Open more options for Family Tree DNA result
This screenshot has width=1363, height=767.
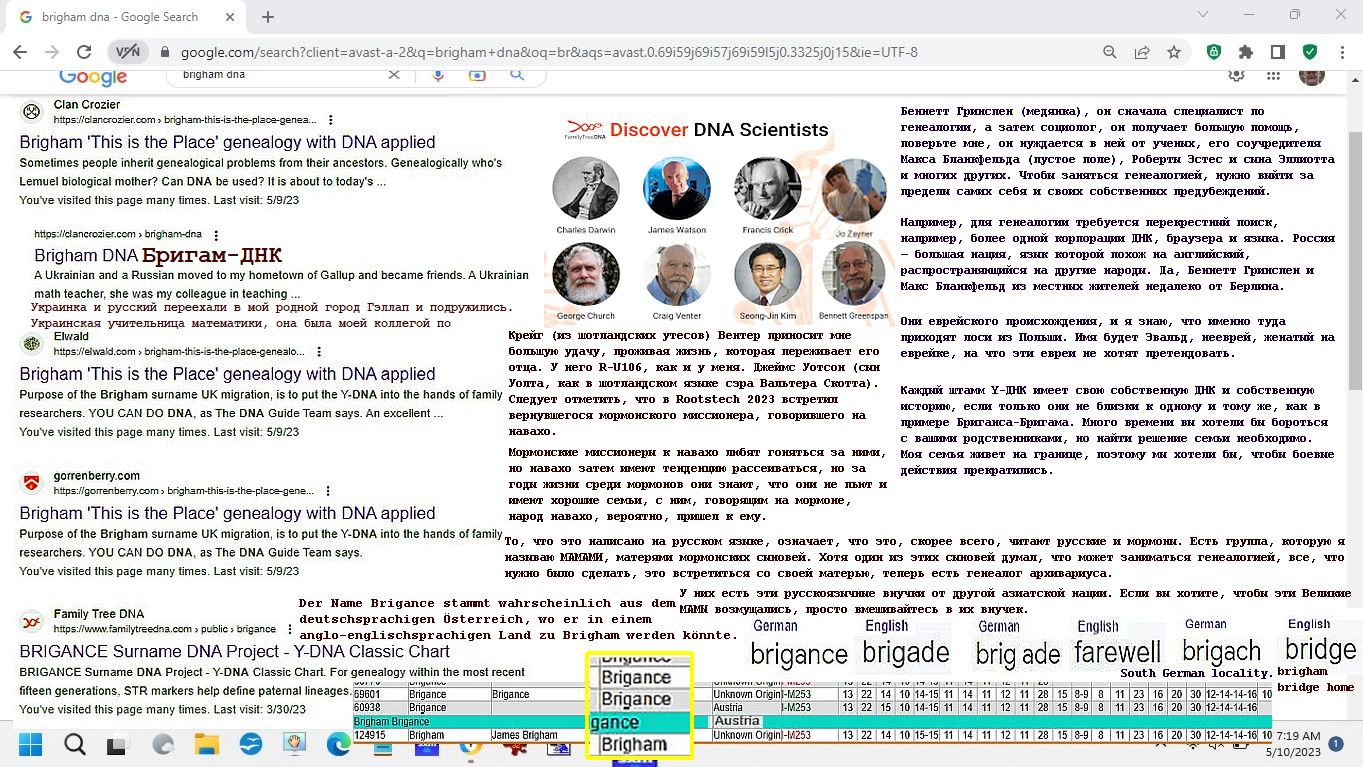(290, 629)
